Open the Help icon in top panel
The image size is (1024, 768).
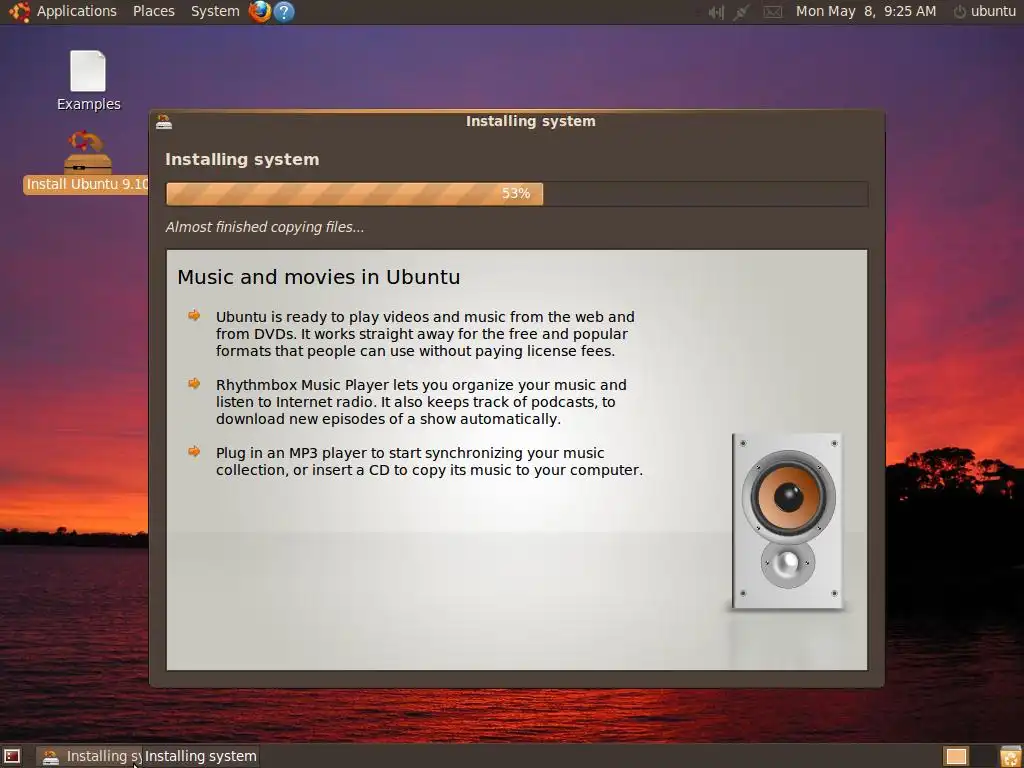(283, 11)
